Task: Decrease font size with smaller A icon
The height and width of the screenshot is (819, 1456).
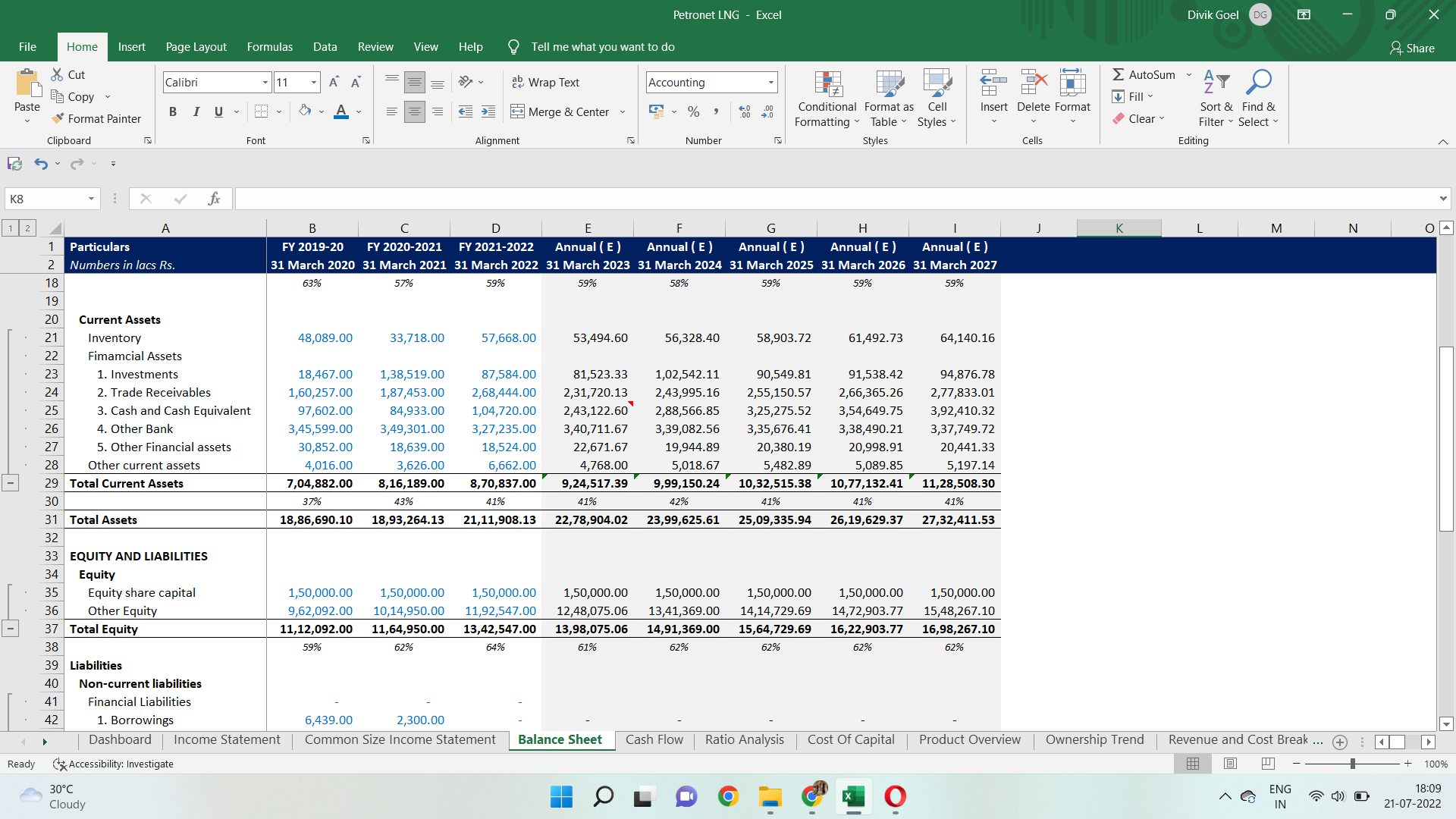Action: tap(356, 82)
